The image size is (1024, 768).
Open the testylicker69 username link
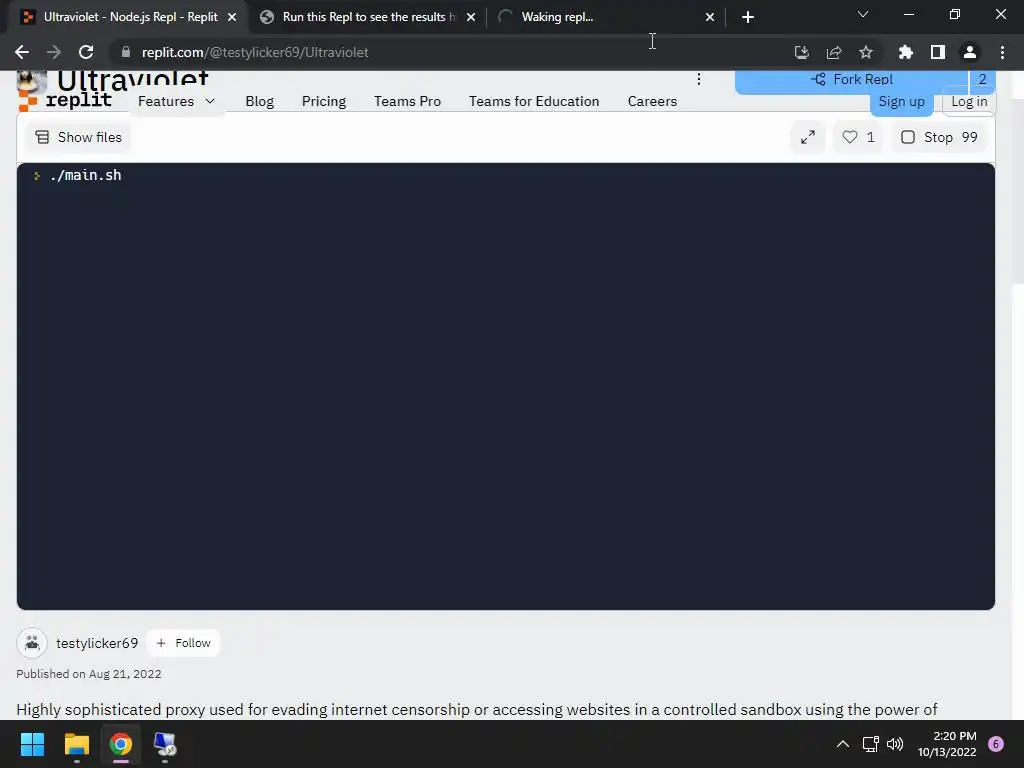(x=97, y=643)
